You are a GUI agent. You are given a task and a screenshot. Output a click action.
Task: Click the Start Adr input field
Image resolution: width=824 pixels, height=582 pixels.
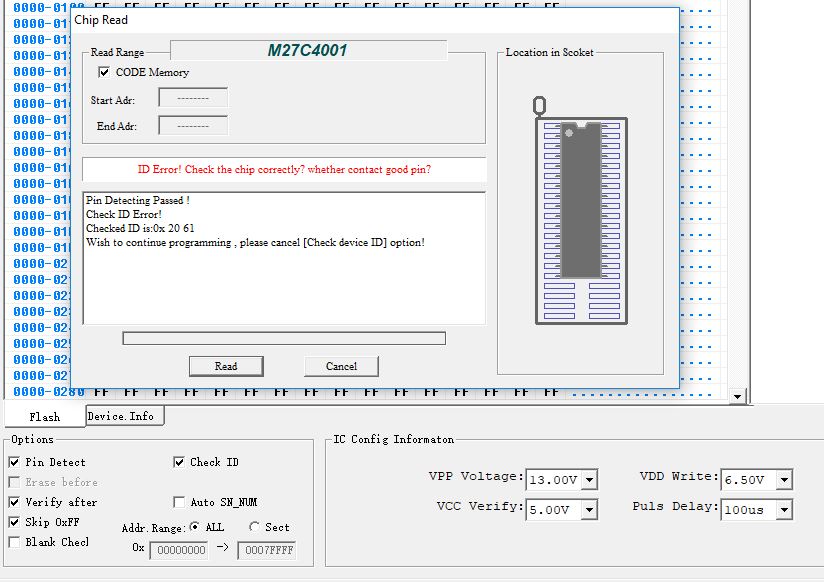pyautogui.click(x=193, y=98)
